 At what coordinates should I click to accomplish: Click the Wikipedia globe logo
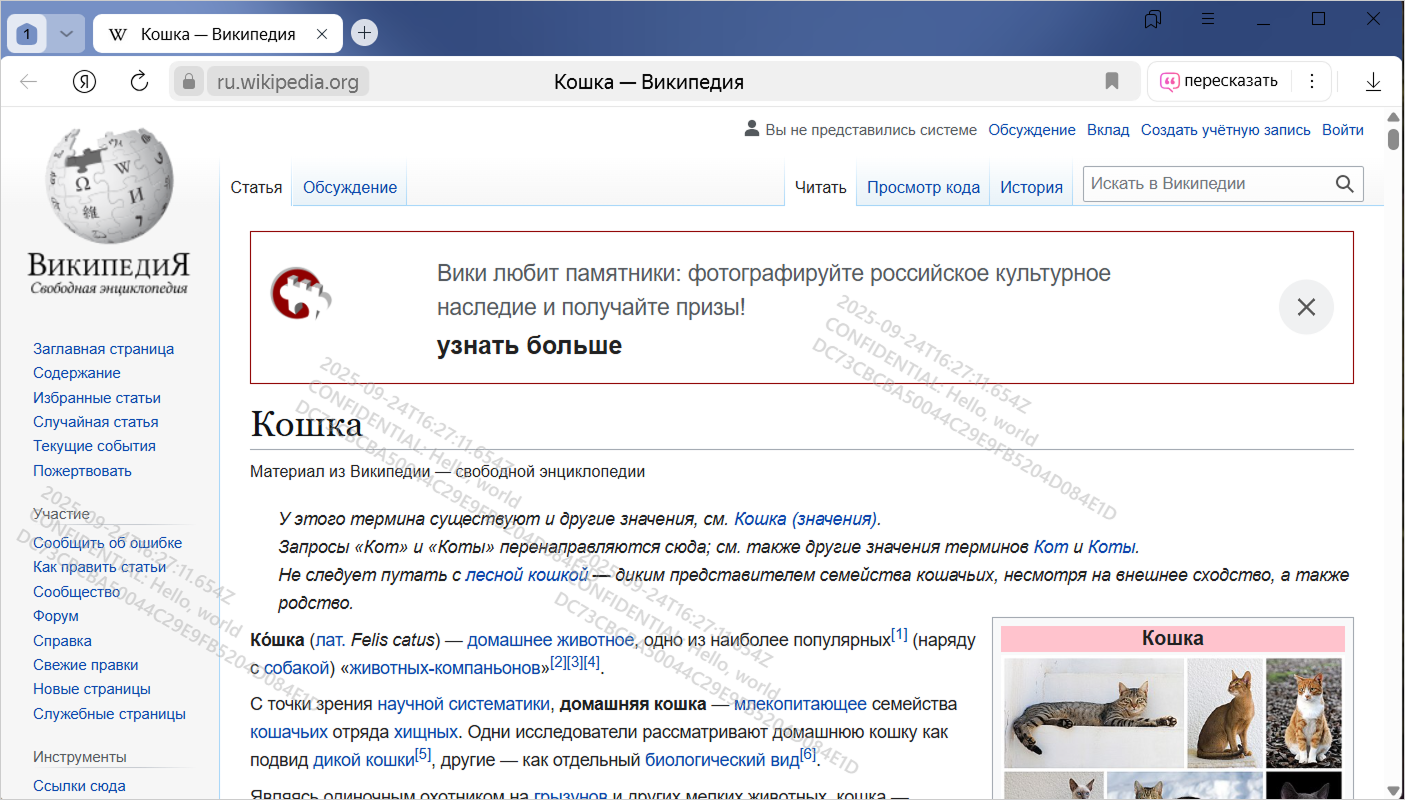(109, 186)
